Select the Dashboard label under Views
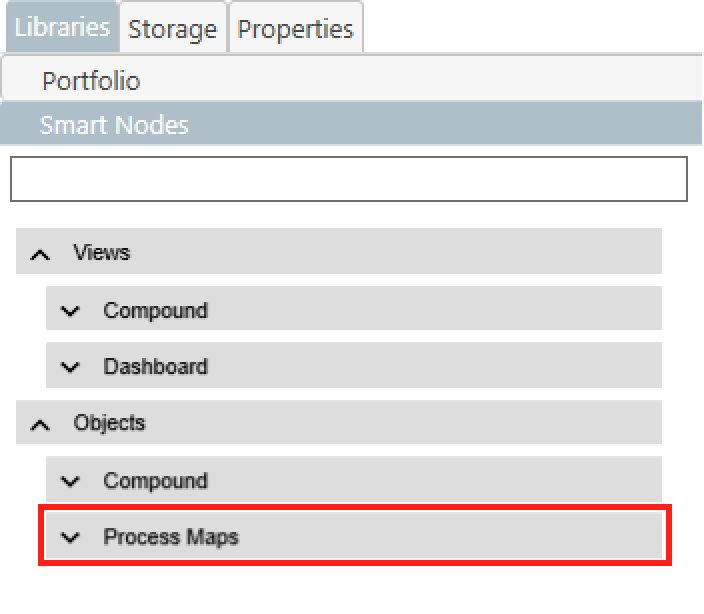Image resolution: width=704 pixels, height=614 pixels. (x=155, y=366)
